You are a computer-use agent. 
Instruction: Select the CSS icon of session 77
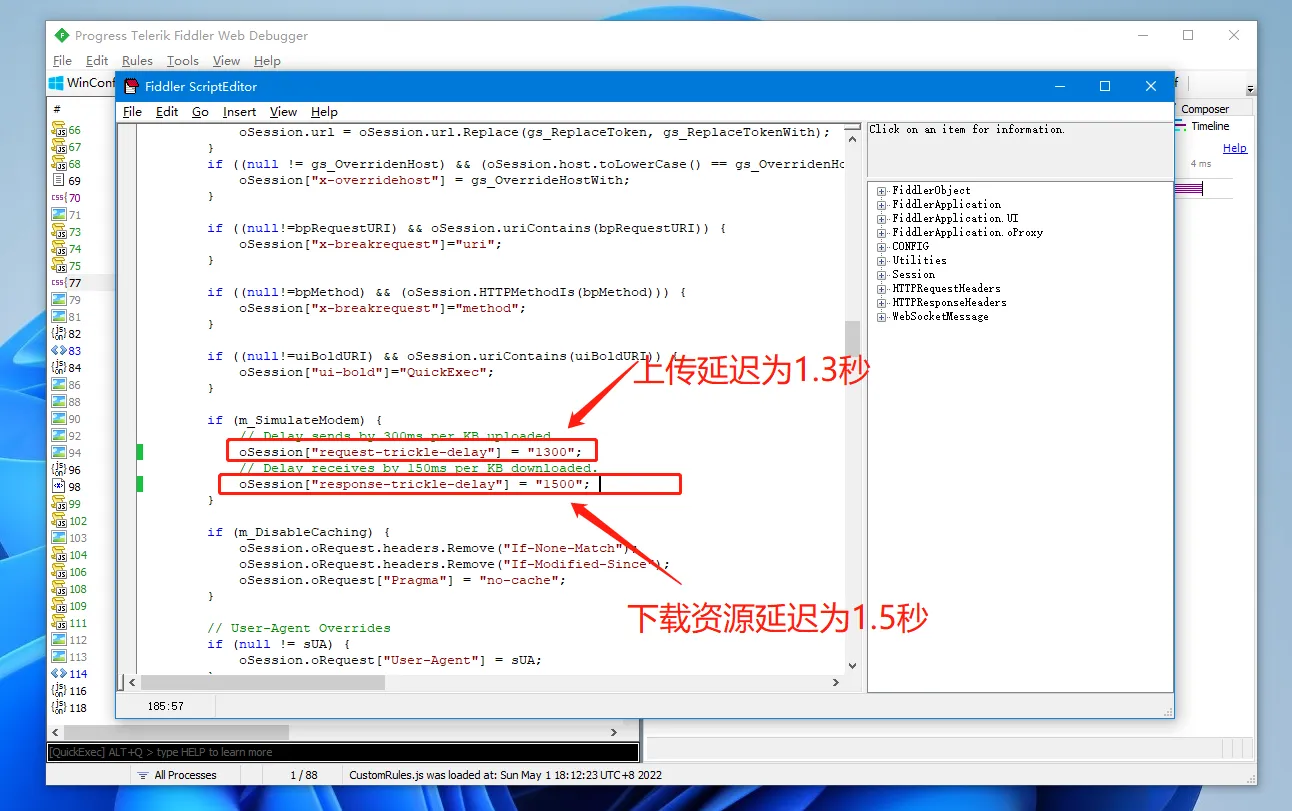[x=58, y=283]
